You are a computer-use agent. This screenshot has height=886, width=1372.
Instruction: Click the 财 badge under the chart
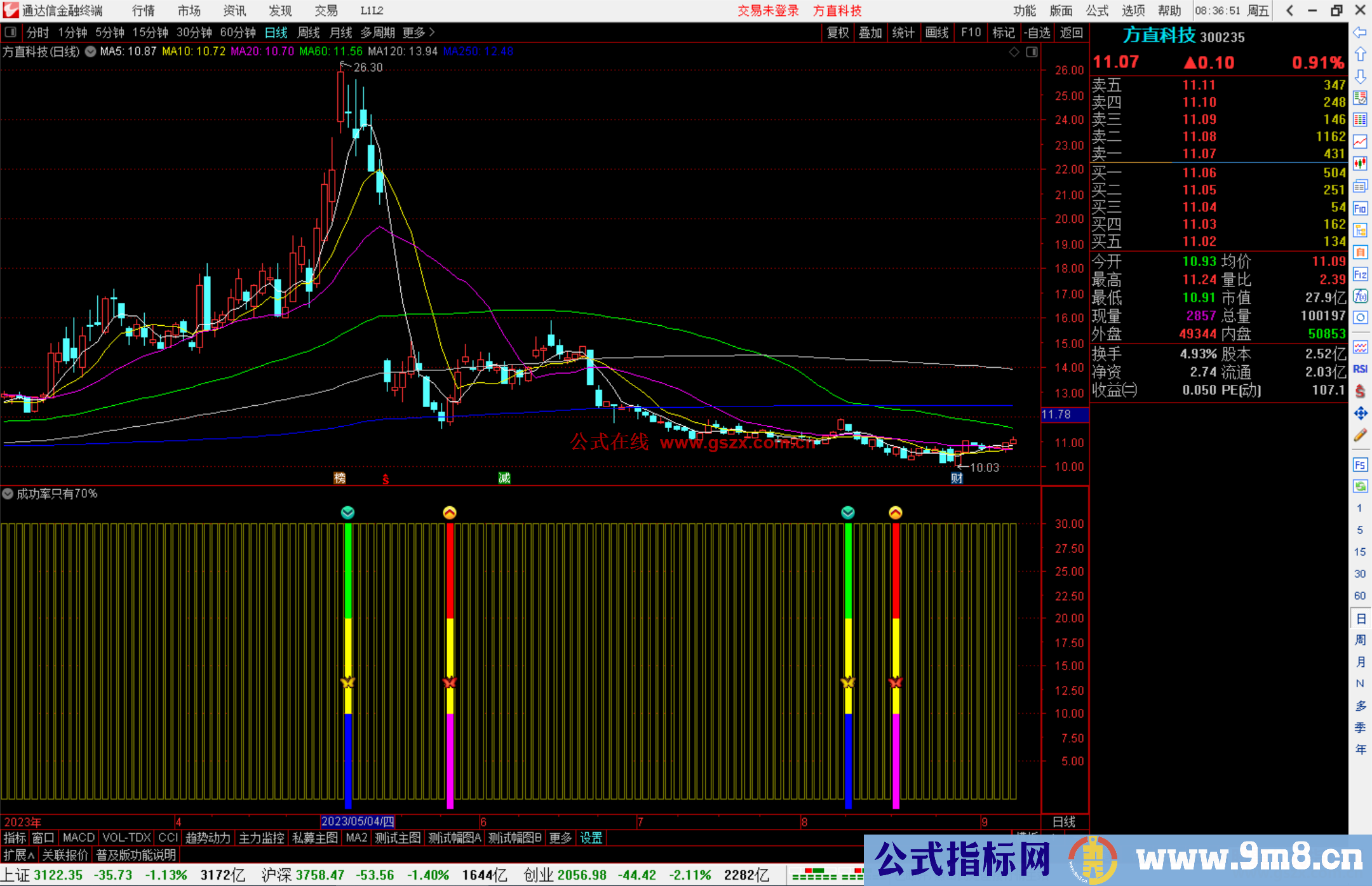coord(957,478)
